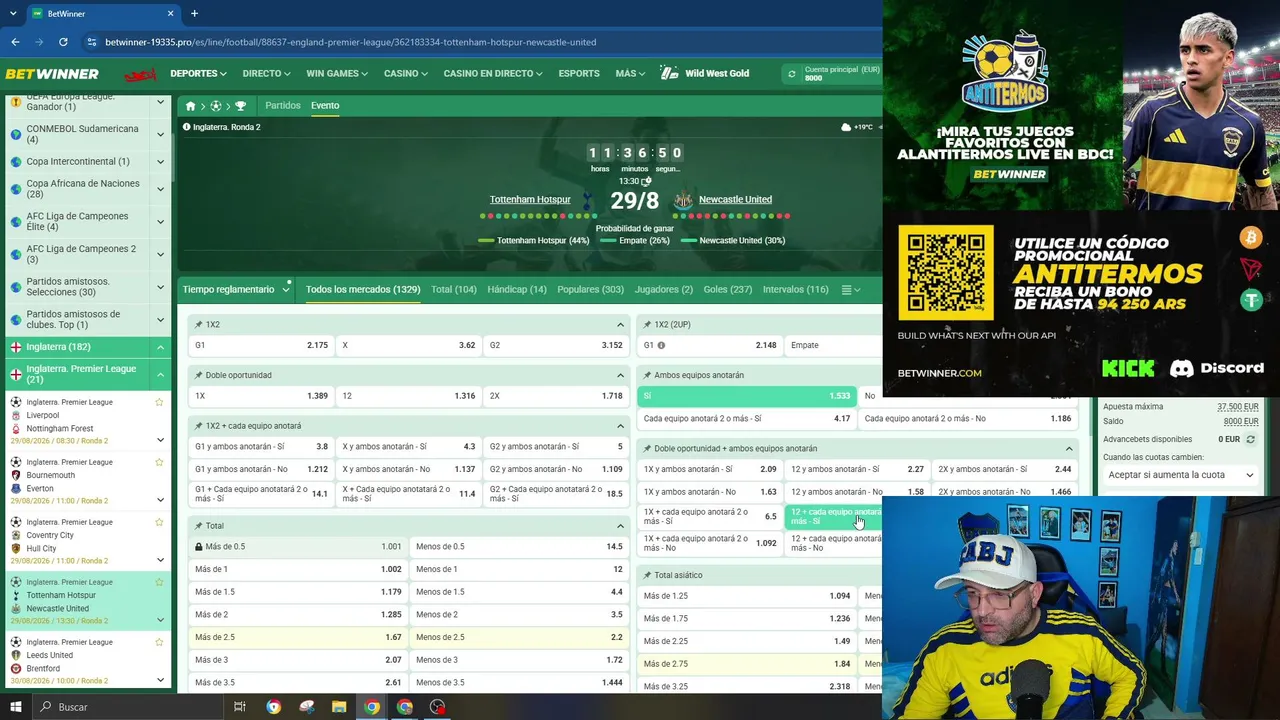Refresh Advancebets disponibles amount

coord(1250,439)
